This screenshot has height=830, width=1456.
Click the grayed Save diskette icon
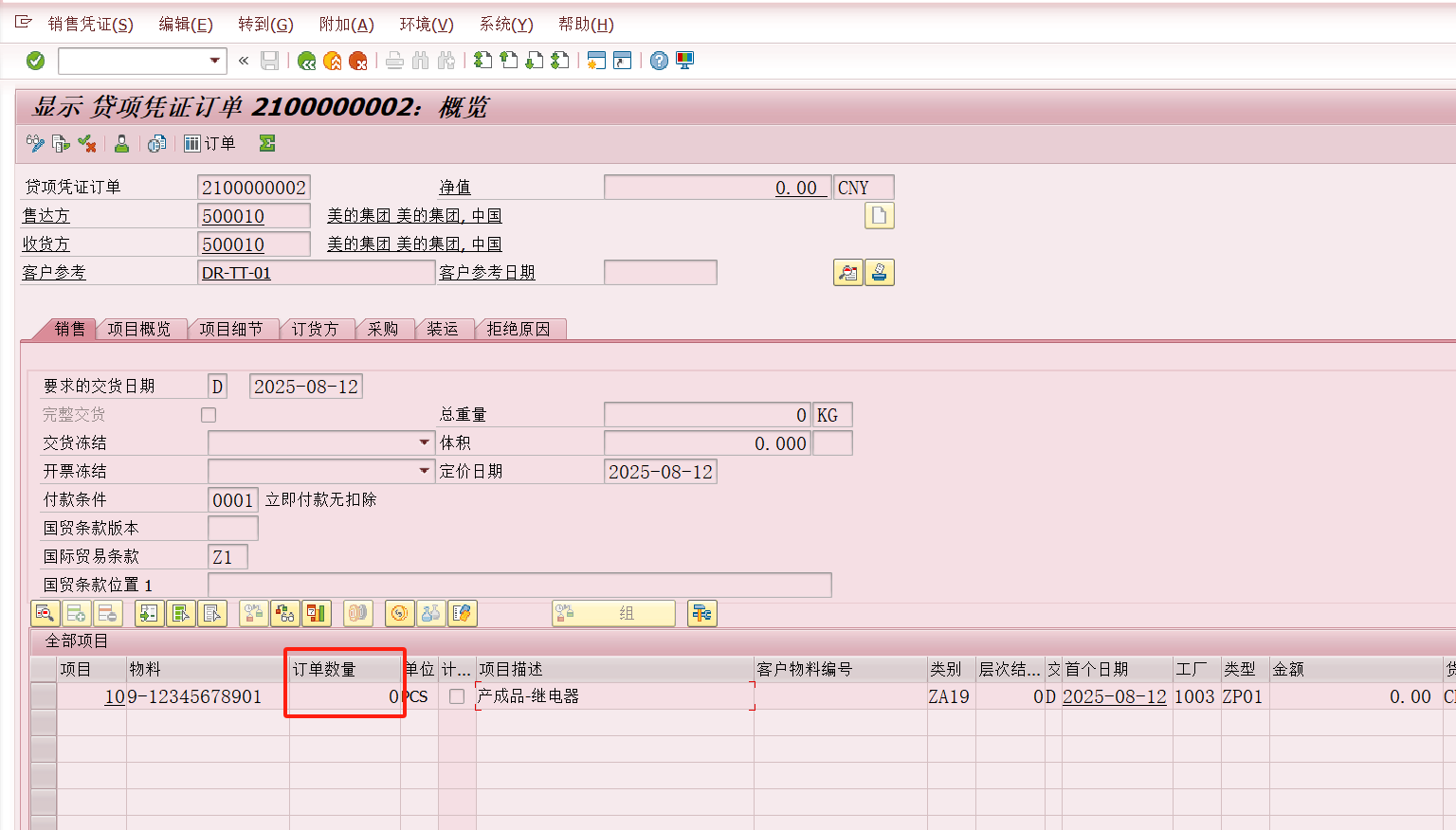coord(270,61)
